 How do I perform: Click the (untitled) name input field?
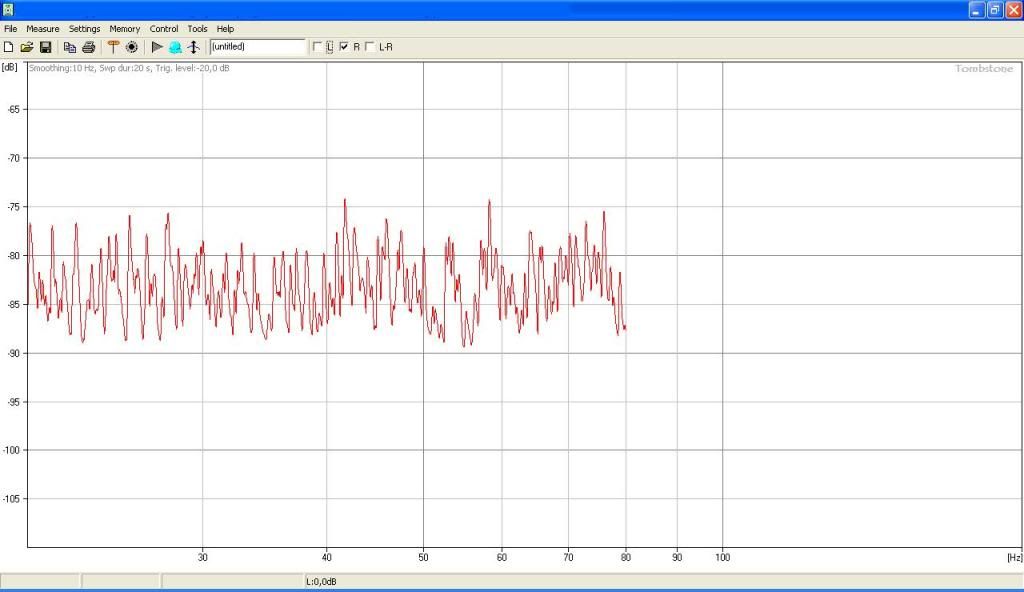click(257, 47)
